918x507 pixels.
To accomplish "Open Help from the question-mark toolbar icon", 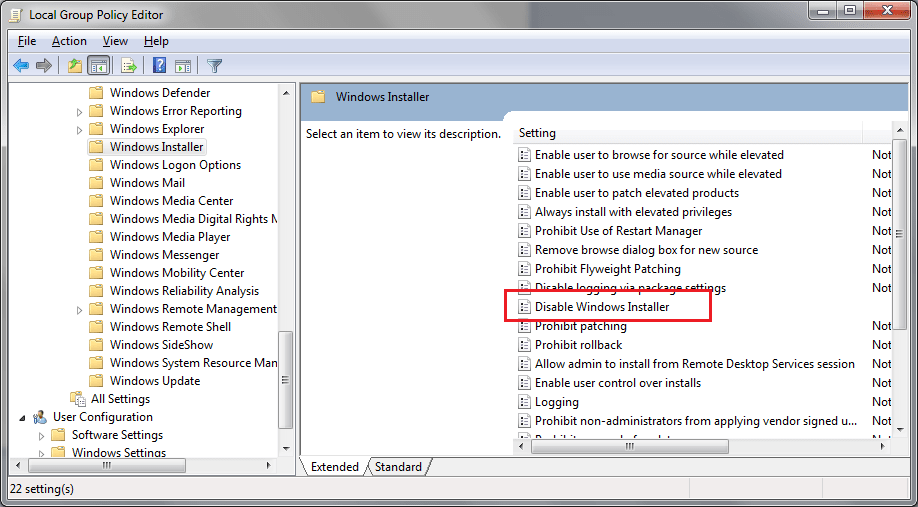I will click(x=159, y=66).
